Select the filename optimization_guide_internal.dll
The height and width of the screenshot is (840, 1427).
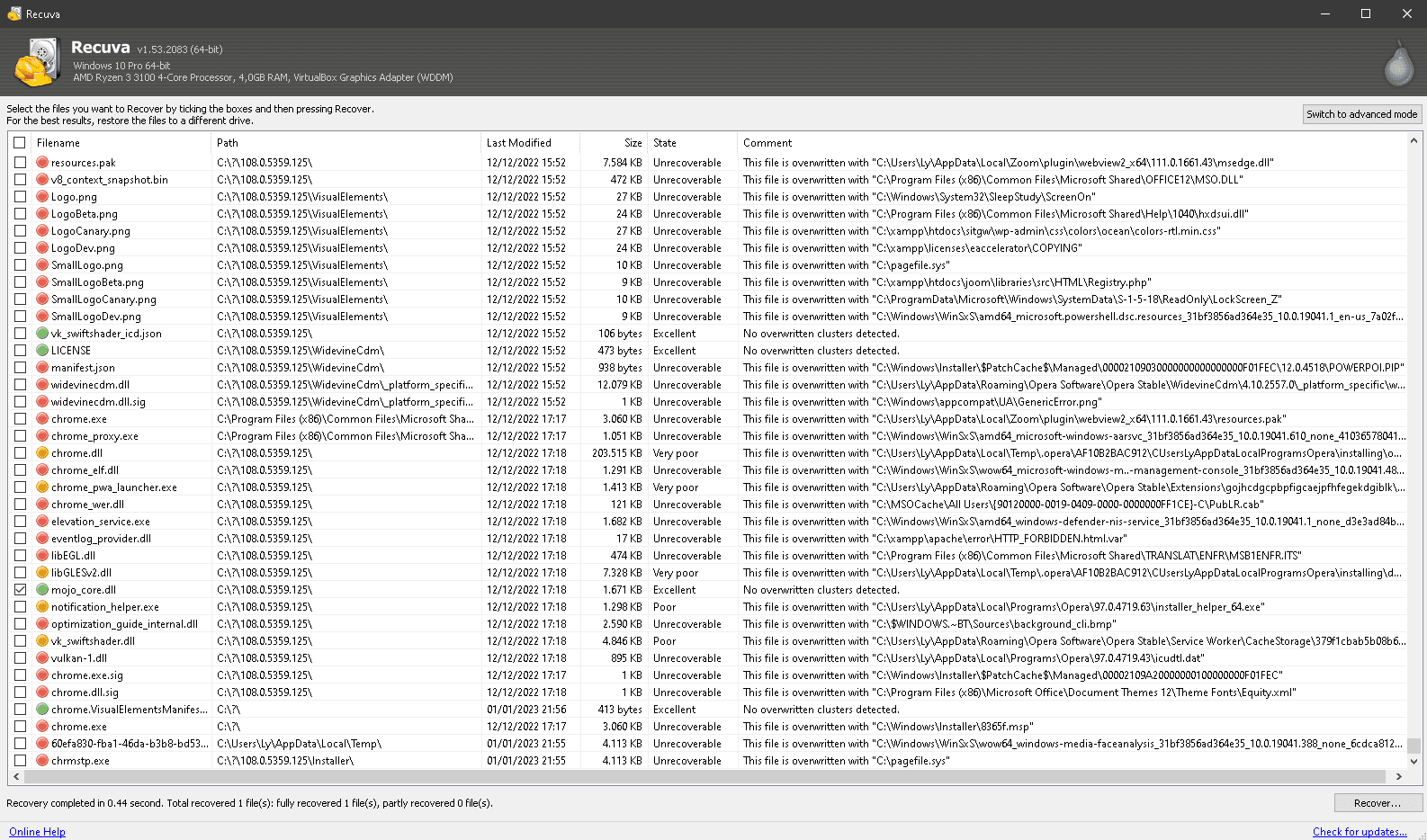click(x=124, y=624)
